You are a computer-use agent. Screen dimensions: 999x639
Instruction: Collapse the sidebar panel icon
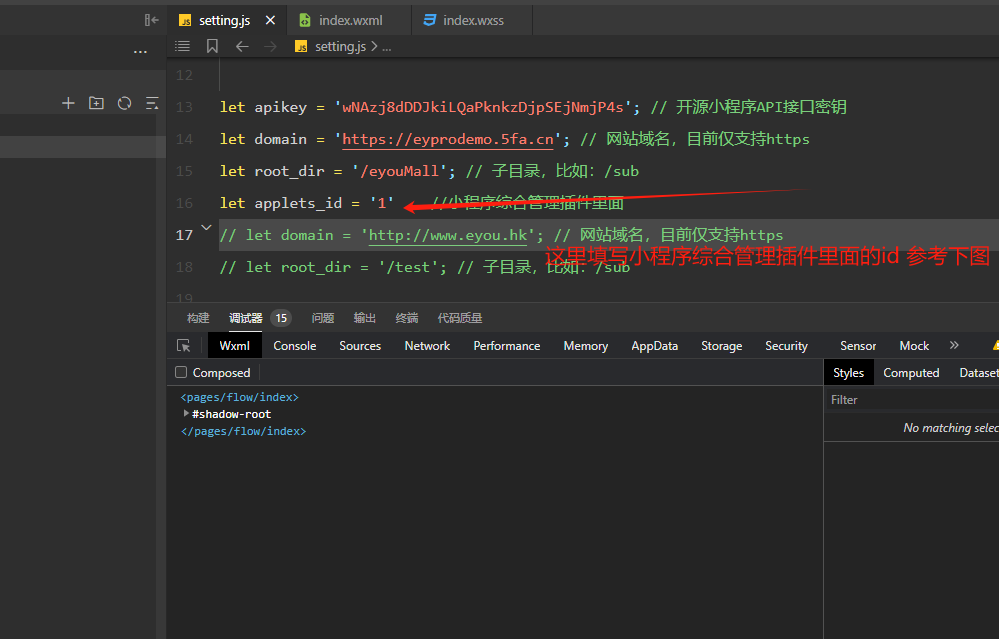coord(152,20)
